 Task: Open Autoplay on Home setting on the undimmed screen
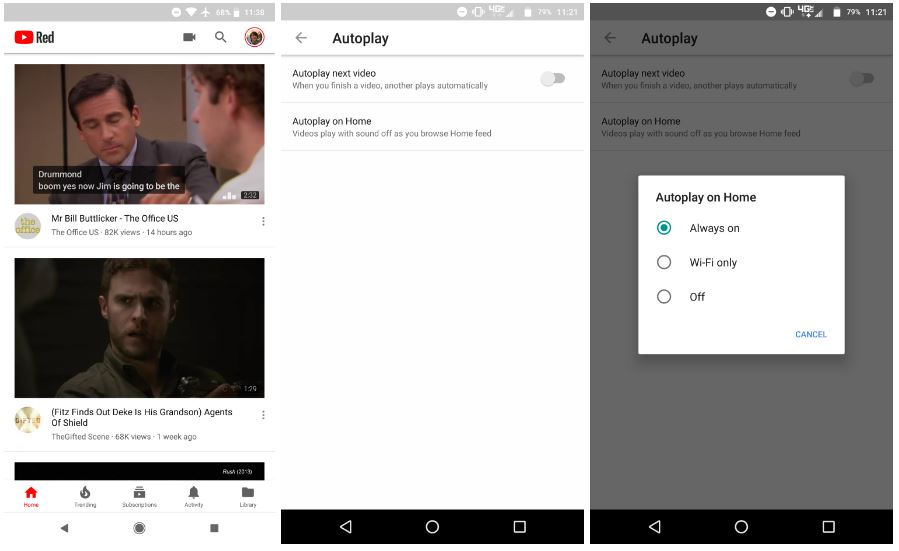tap(431, 127)
